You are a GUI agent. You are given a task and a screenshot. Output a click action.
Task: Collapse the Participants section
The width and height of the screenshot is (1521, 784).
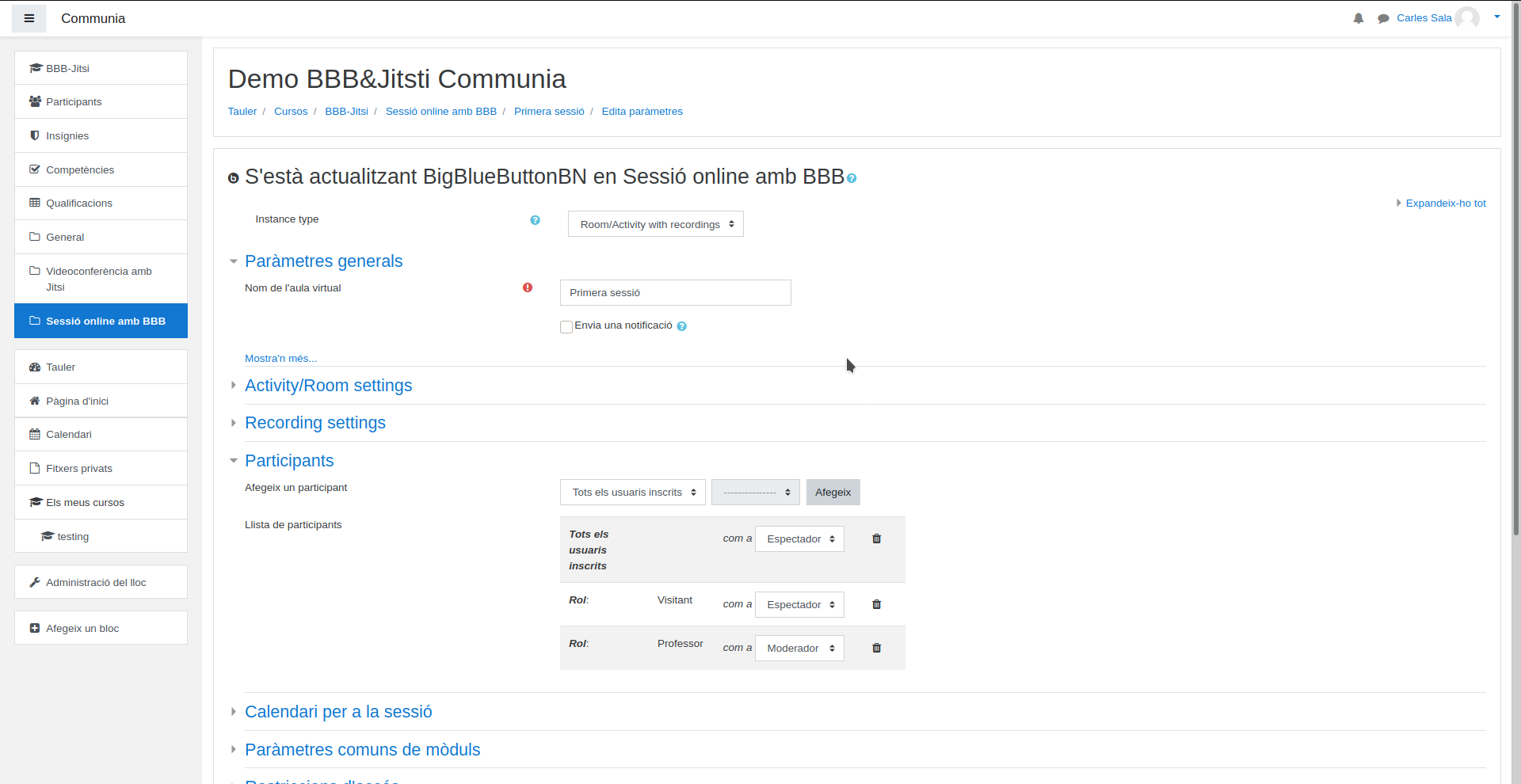click(289, 461)
